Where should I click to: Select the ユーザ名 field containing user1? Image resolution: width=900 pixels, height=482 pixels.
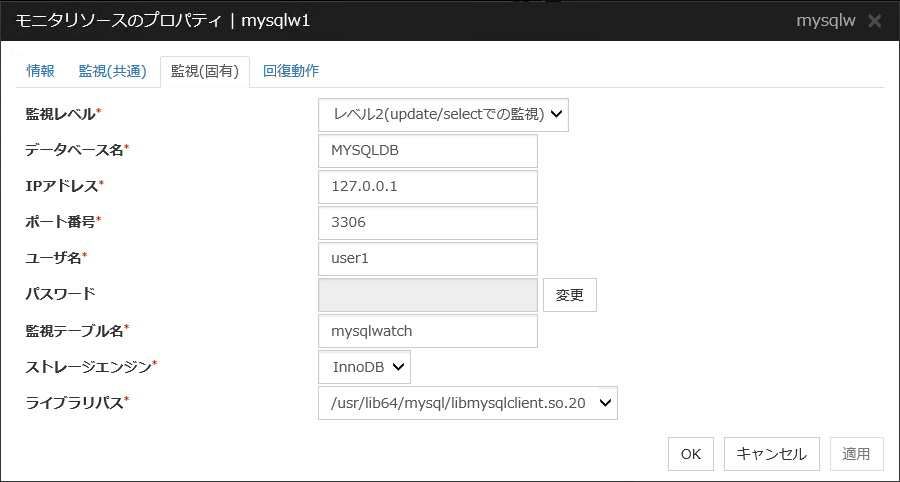pos(427,258)
